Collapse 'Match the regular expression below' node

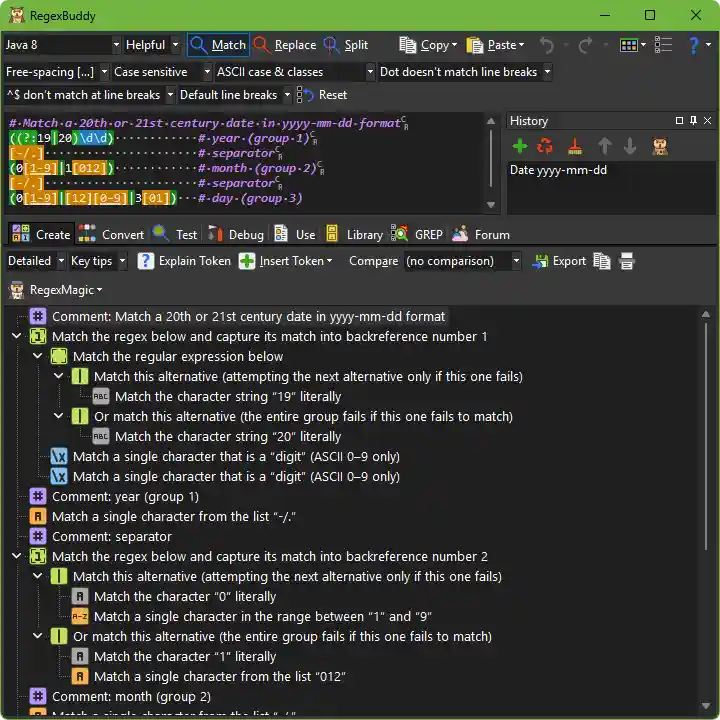[x=38, y=356]
